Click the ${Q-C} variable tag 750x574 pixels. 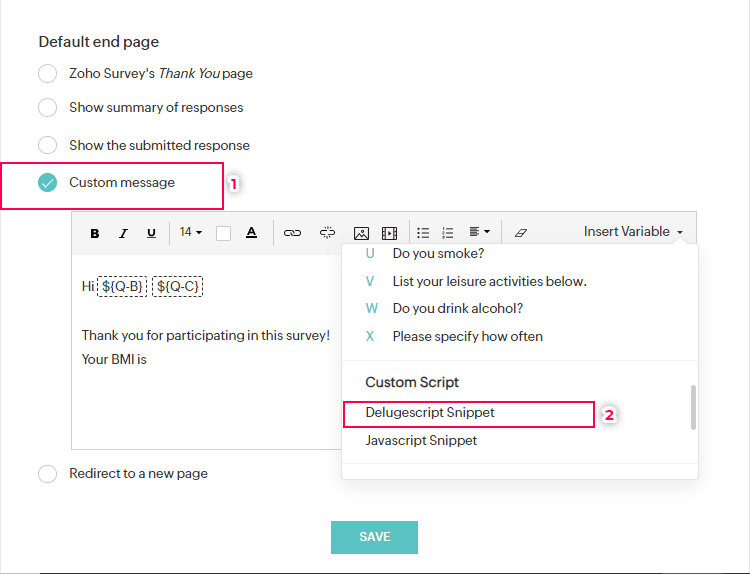(x=177, y=287)
